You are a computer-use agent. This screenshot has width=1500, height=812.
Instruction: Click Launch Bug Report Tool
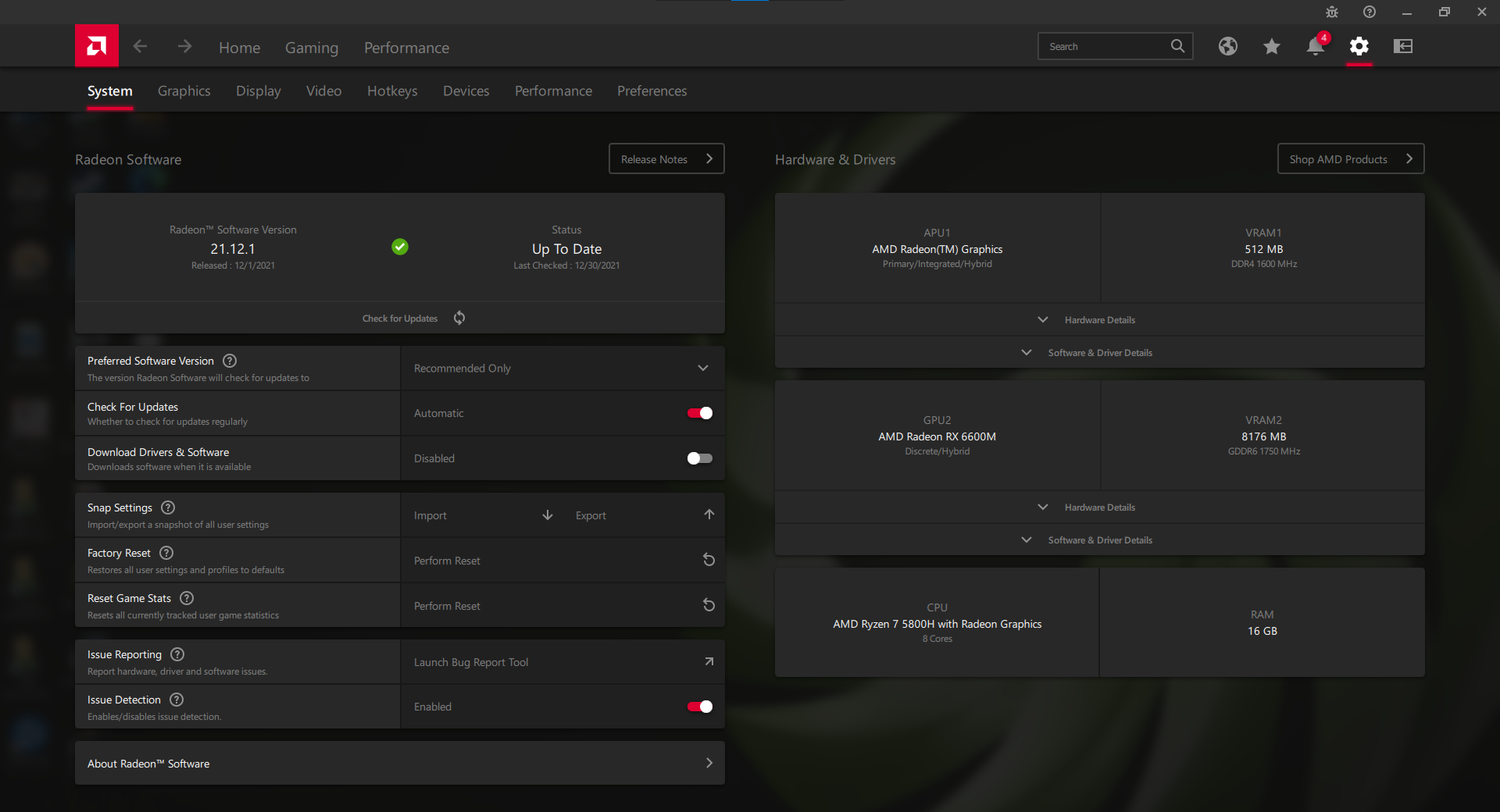point(471,662)
